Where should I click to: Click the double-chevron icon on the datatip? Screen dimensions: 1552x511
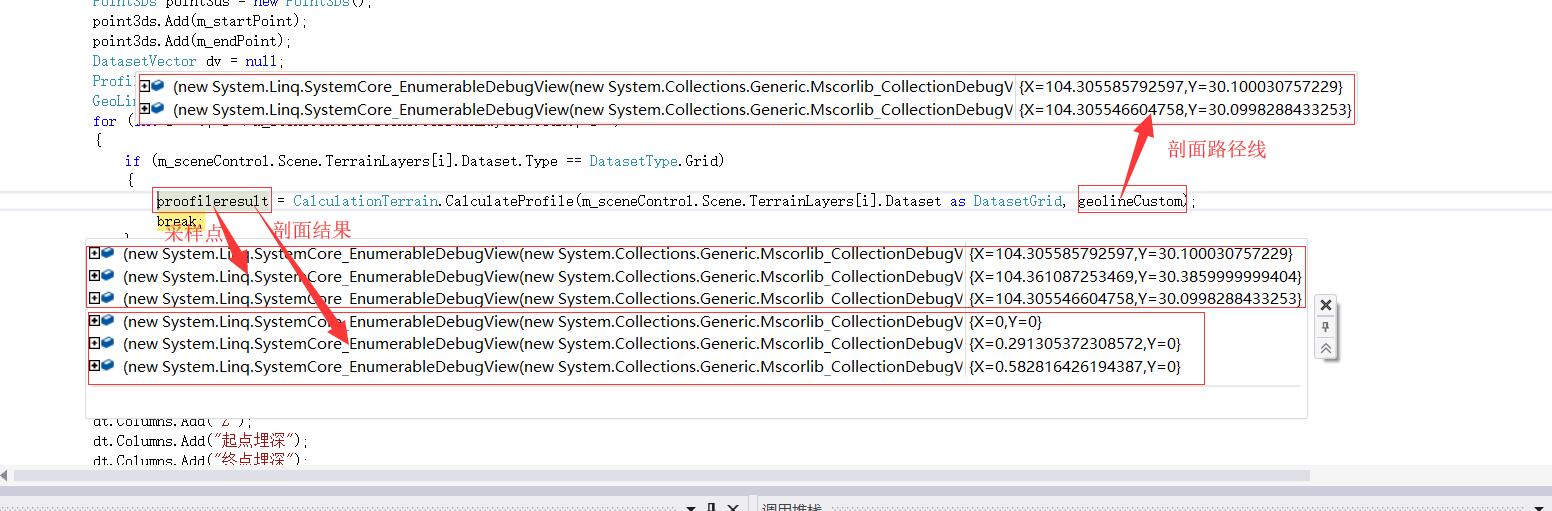[1325, 348]
